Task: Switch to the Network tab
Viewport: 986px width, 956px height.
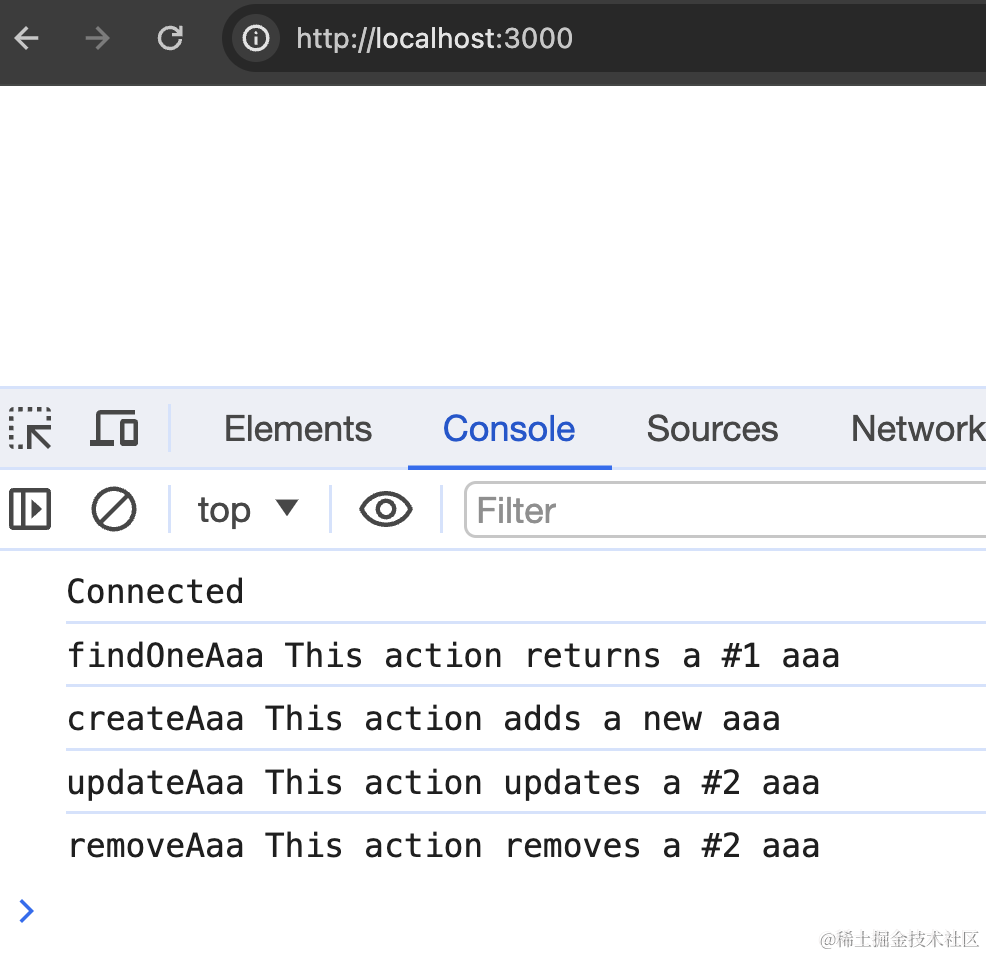Action: click(x=916, y=429)
